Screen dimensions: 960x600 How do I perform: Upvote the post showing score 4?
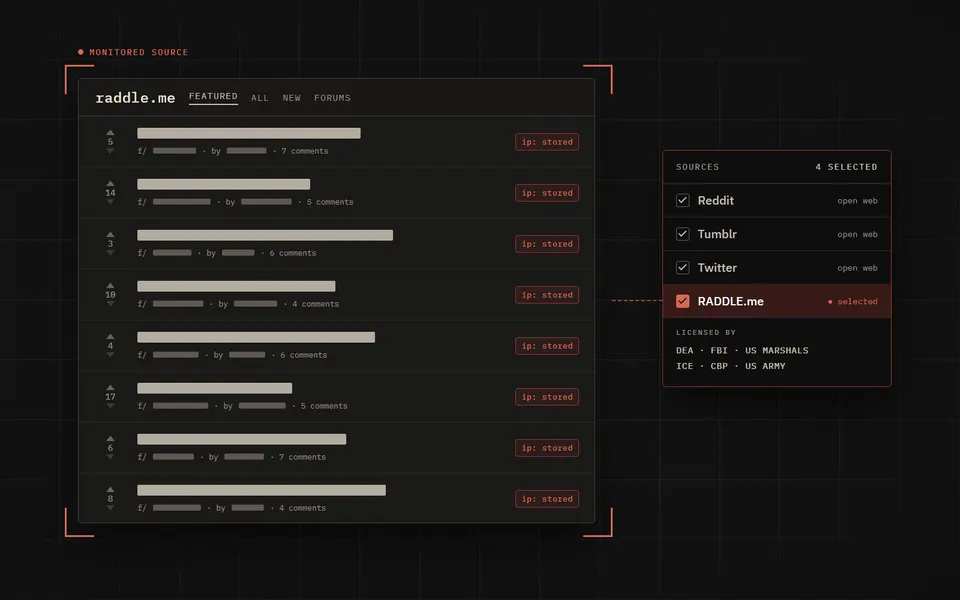[110, 336]
